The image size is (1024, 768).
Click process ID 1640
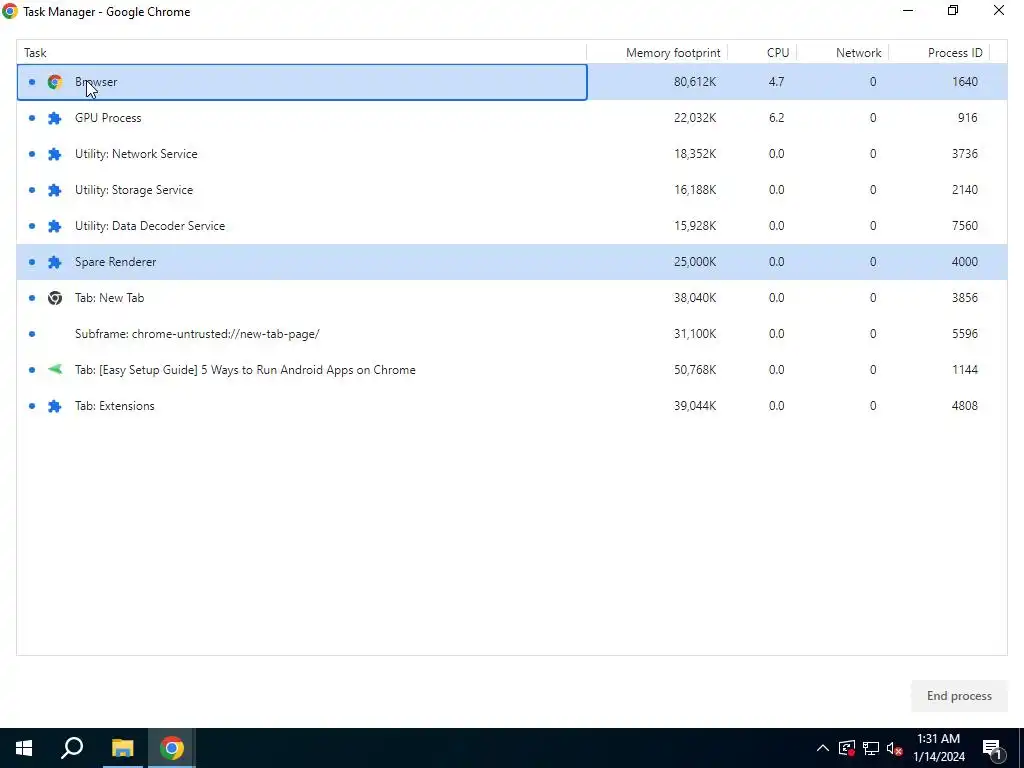(x=965, y=82)
